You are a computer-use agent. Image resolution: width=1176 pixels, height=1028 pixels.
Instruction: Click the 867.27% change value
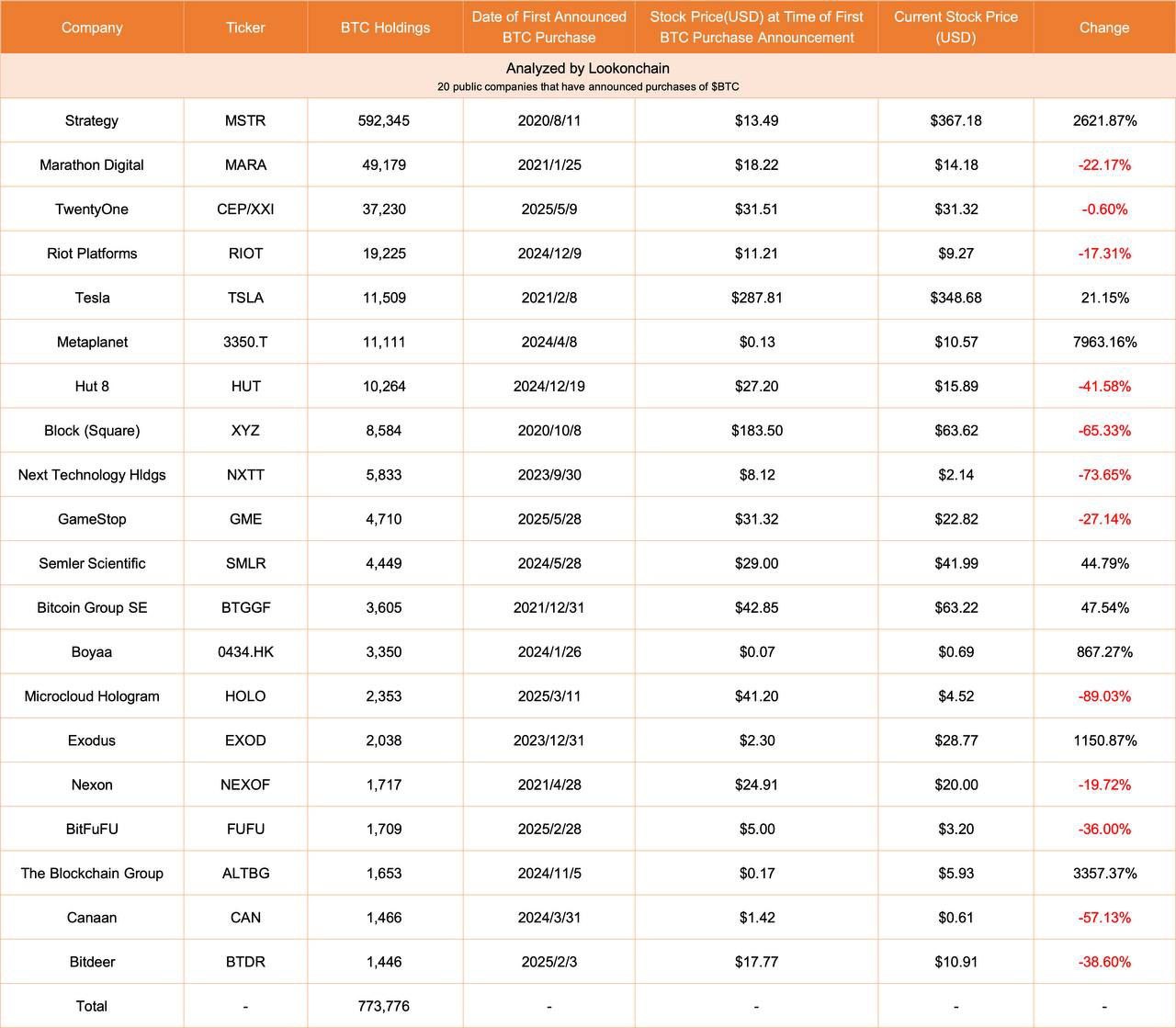1104,651
